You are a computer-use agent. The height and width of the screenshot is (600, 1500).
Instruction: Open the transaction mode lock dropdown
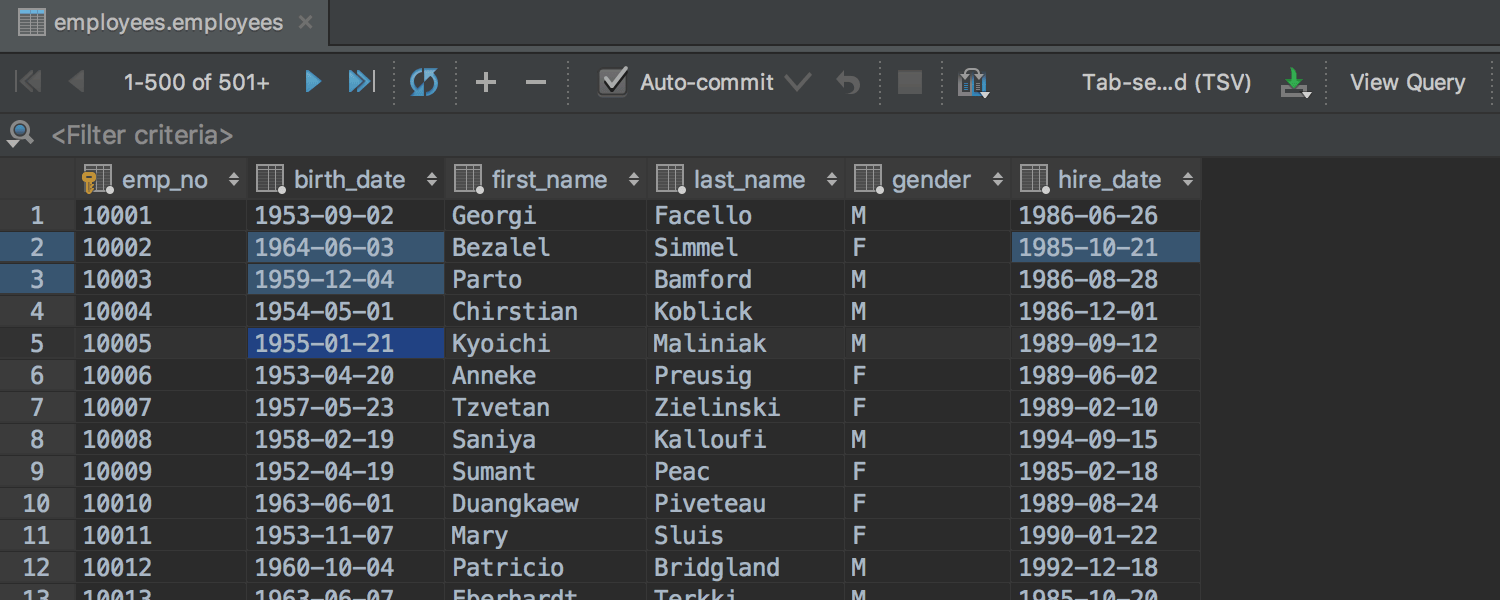[x=972, y=82]
